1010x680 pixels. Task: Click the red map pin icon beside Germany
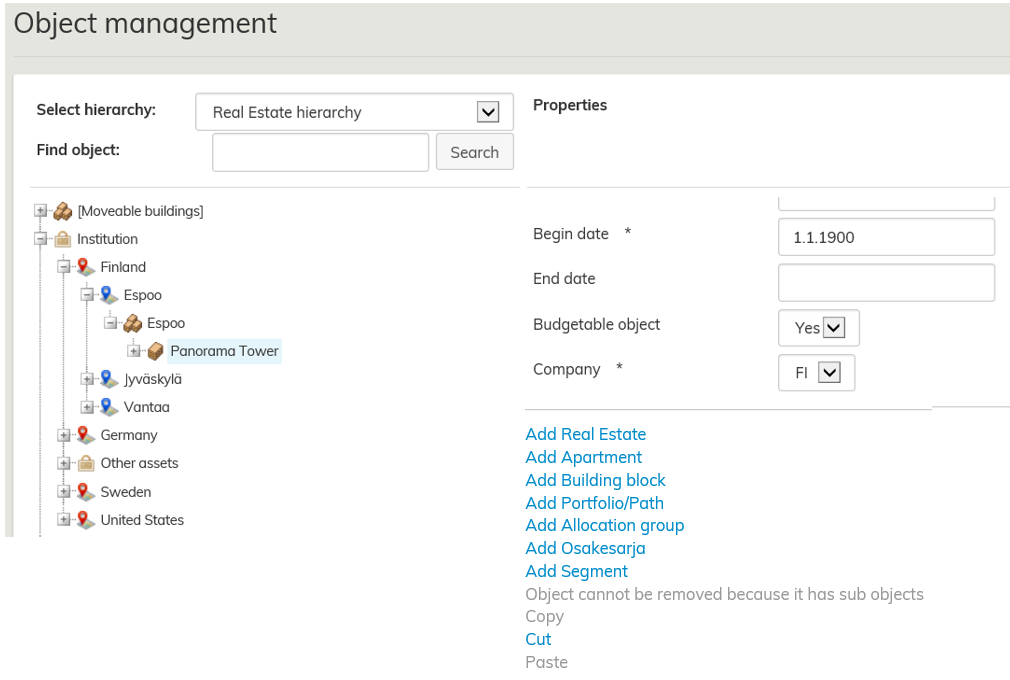(x=85, y=435)
